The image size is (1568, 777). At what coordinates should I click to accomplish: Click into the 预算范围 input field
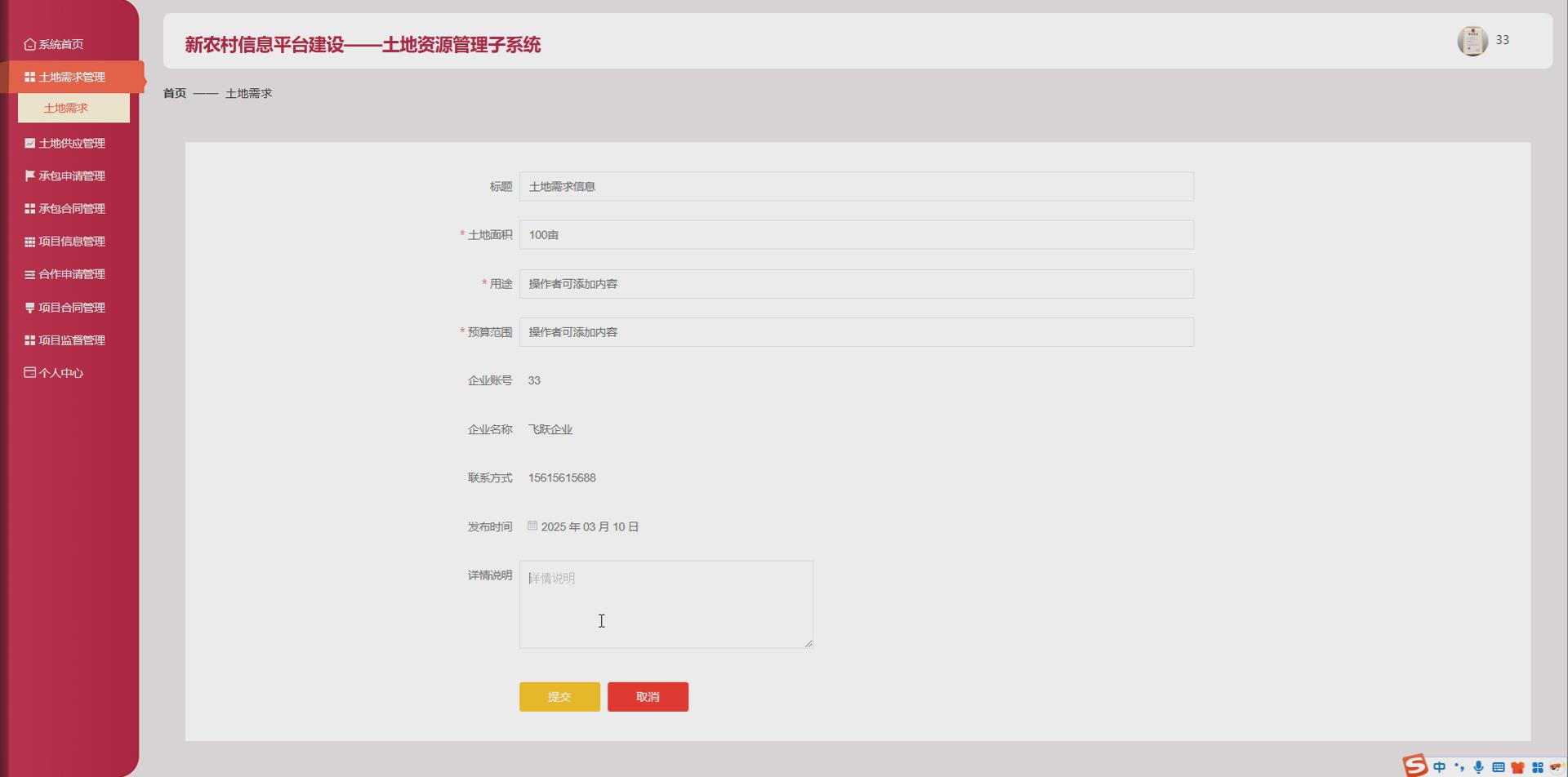tap(857, 332)
